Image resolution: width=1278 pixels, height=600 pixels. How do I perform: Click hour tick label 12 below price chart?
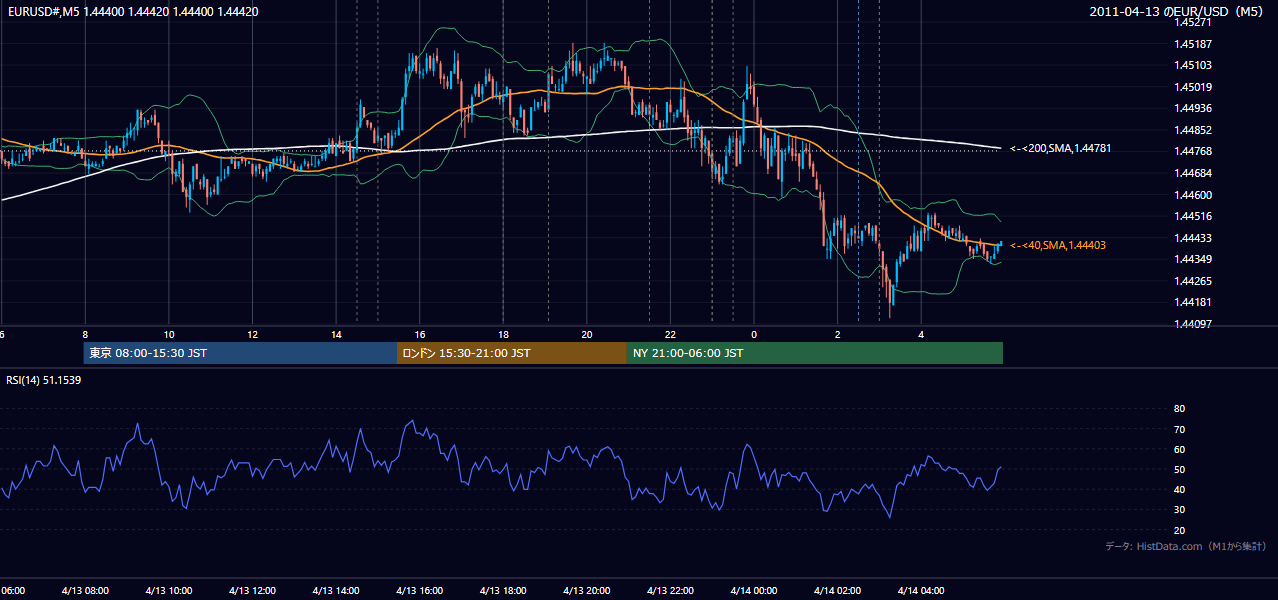(253, 334)
